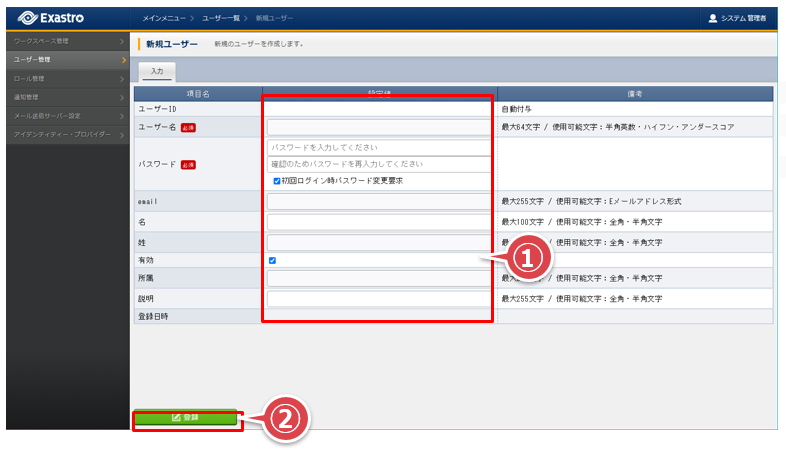786x450 pixels.
Task: Click the password entry field
Action: [x=380, y=147]
